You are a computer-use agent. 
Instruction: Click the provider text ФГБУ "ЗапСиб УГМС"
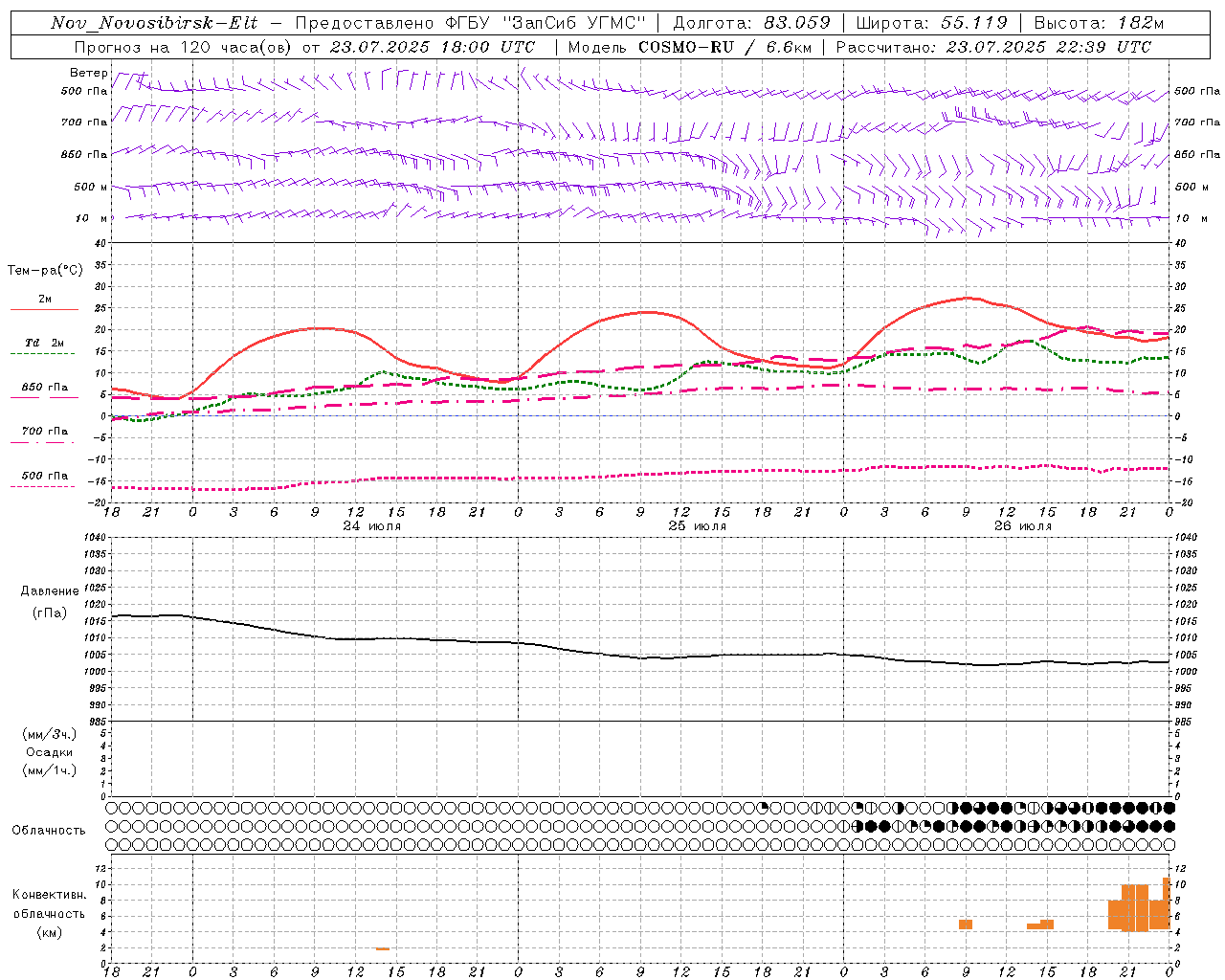point(547,23)
